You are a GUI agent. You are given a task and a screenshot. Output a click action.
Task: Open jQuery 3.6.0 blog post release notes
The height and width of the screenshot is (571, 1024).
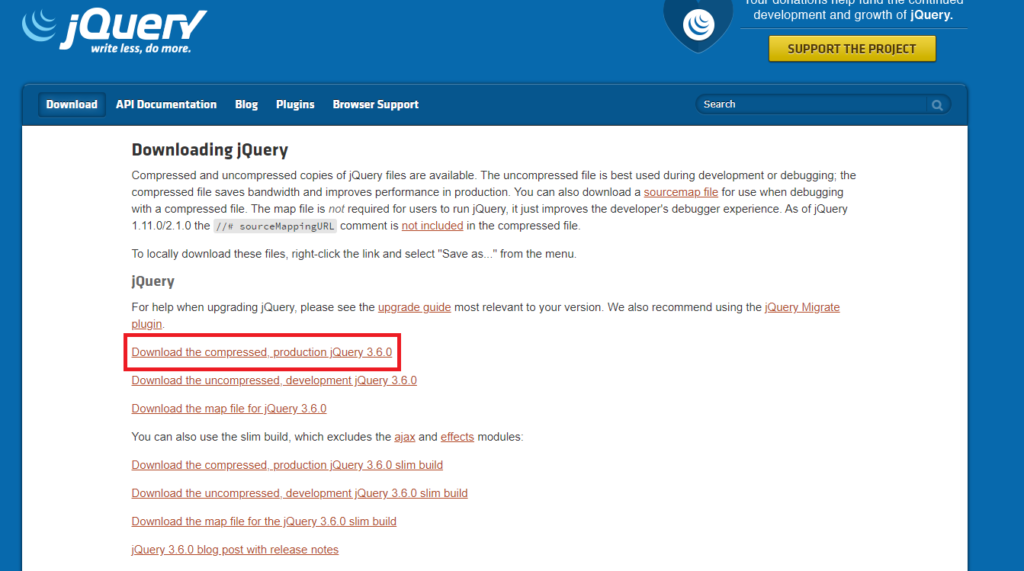tap(235, 550)
